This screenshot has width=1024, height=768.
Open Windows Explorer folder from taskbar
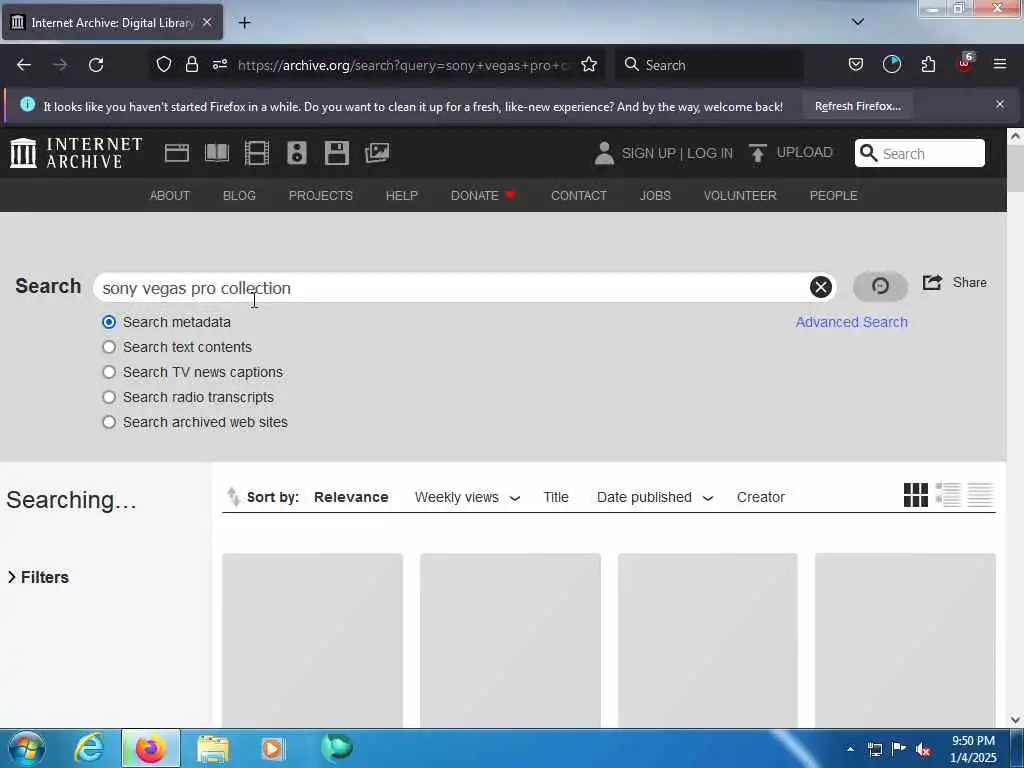212,748
